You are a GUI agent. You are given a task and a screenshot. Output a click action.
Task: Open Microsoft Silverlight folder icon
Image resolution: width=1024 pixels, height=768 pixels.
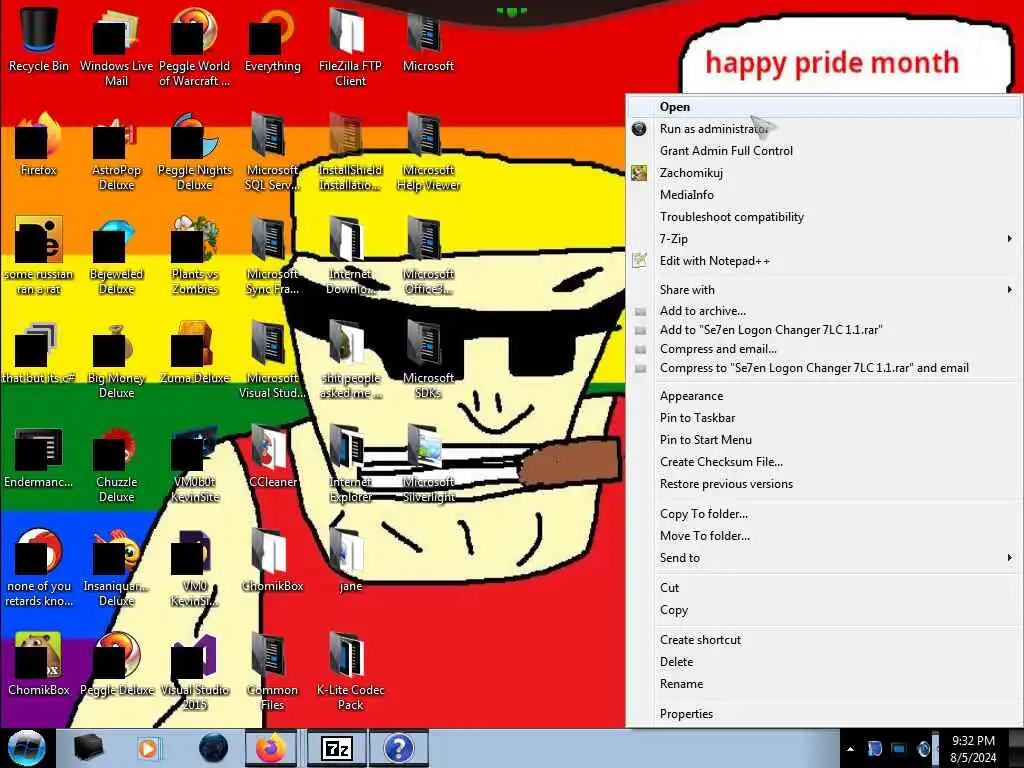point(428,464)
